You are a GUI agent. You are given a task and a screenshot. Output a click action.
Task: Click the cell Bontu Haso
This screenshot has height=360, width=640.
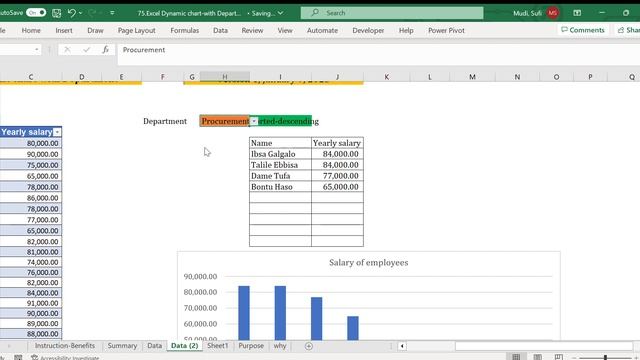(x=280, y=187)
